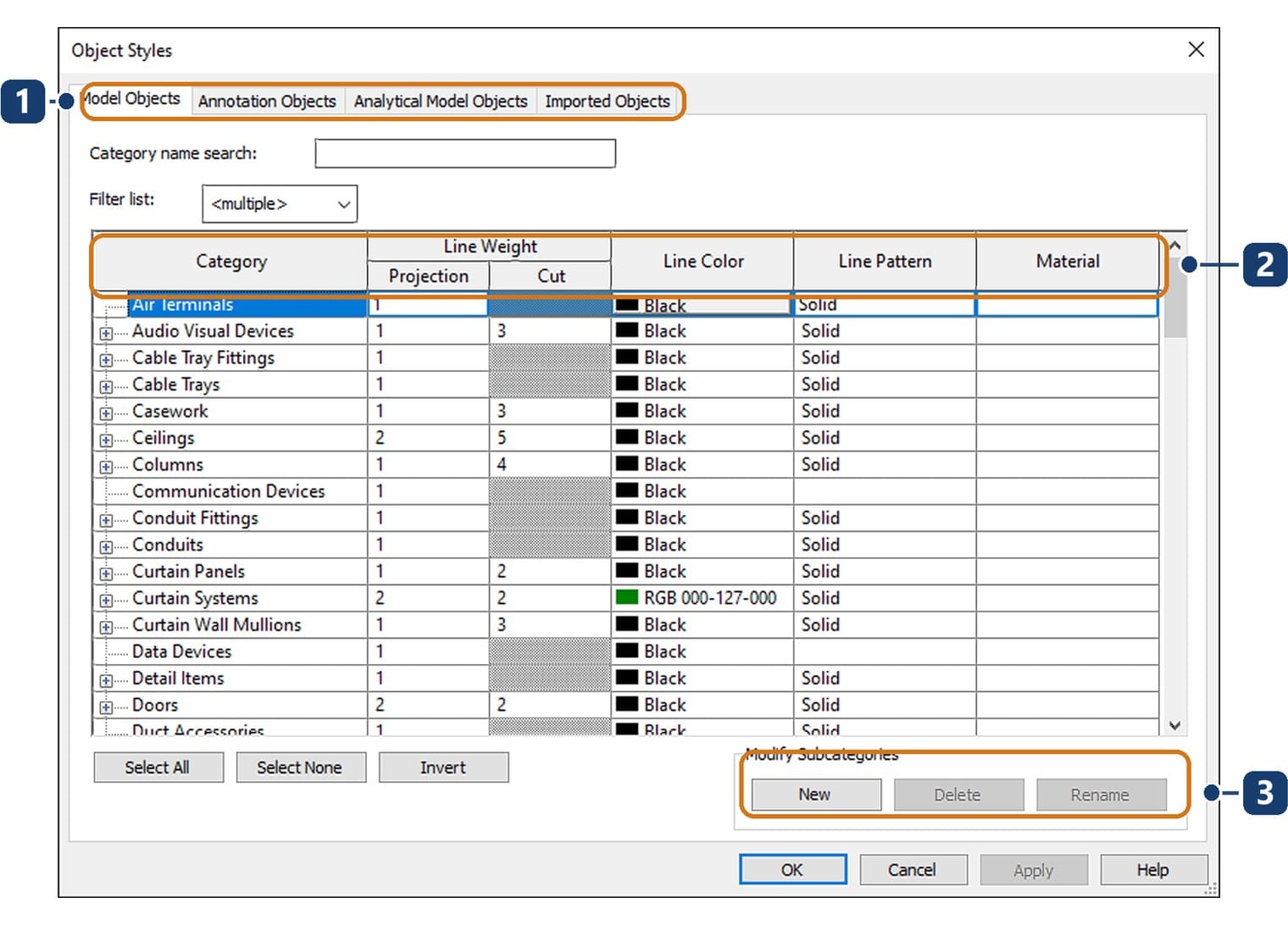Expand the Casework category

[x=106, y=413]
